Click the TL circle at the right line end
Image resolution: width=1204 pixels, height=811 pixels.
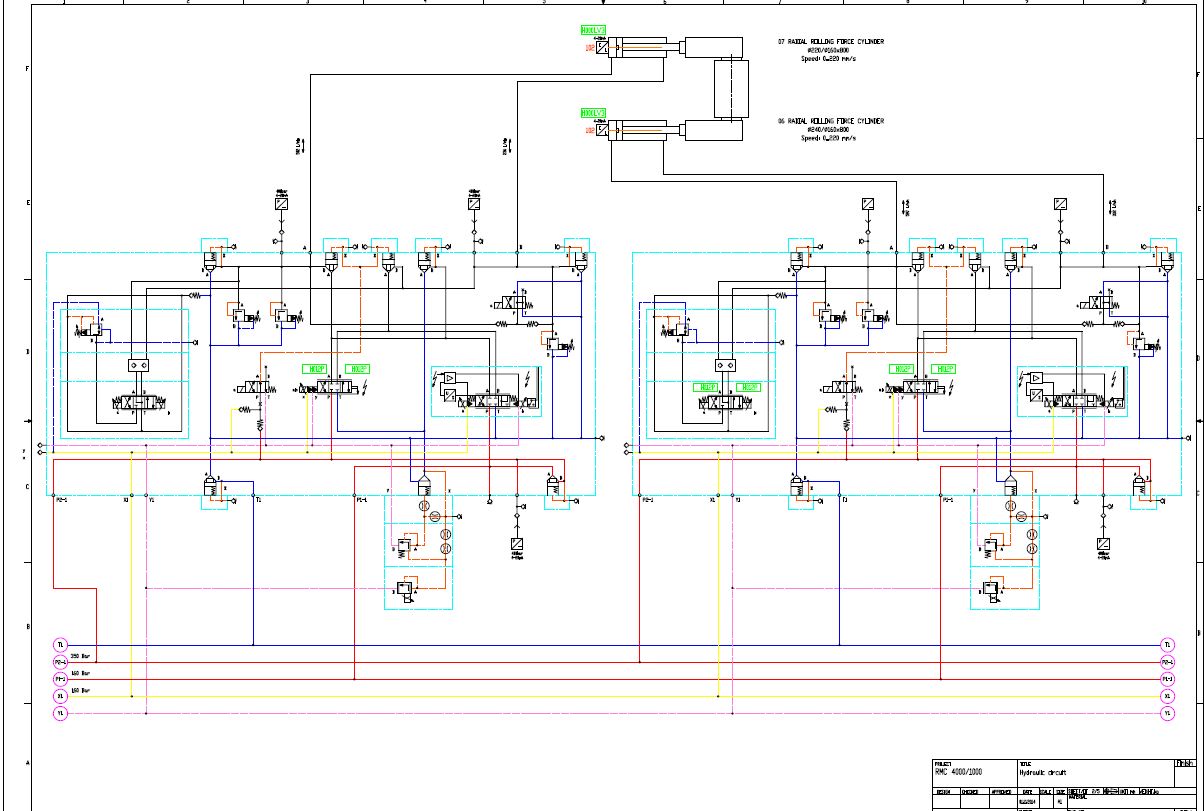point(1167,645)
